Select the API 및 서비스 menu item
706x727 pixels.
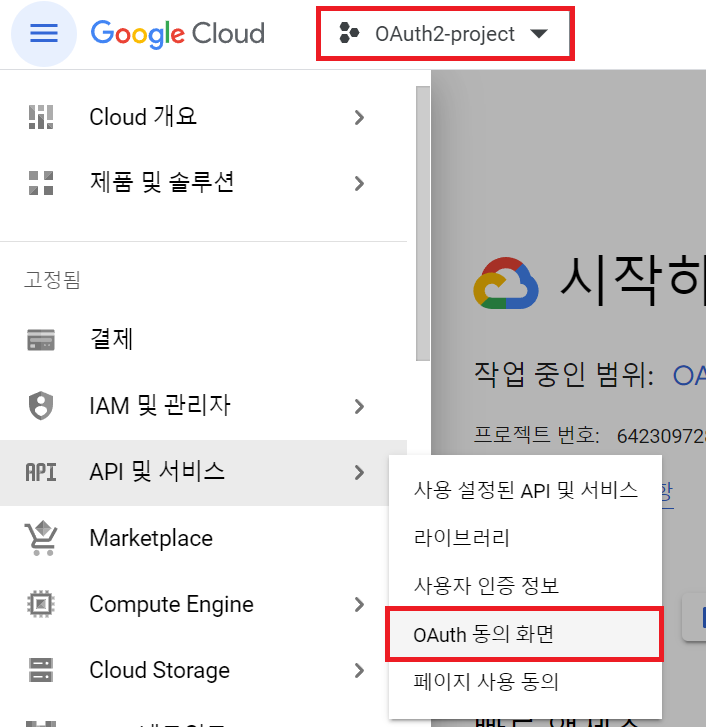coord(204,472)
